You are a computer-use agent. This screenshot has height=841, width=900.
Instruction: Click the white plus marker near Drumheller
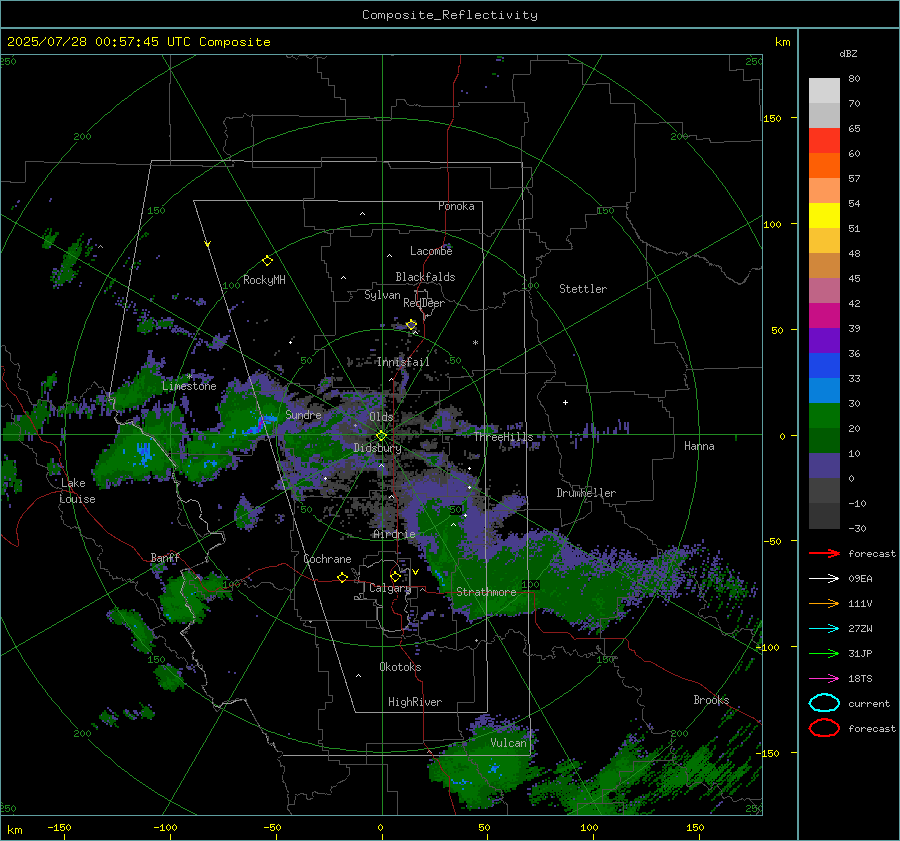tap(565, 402)
